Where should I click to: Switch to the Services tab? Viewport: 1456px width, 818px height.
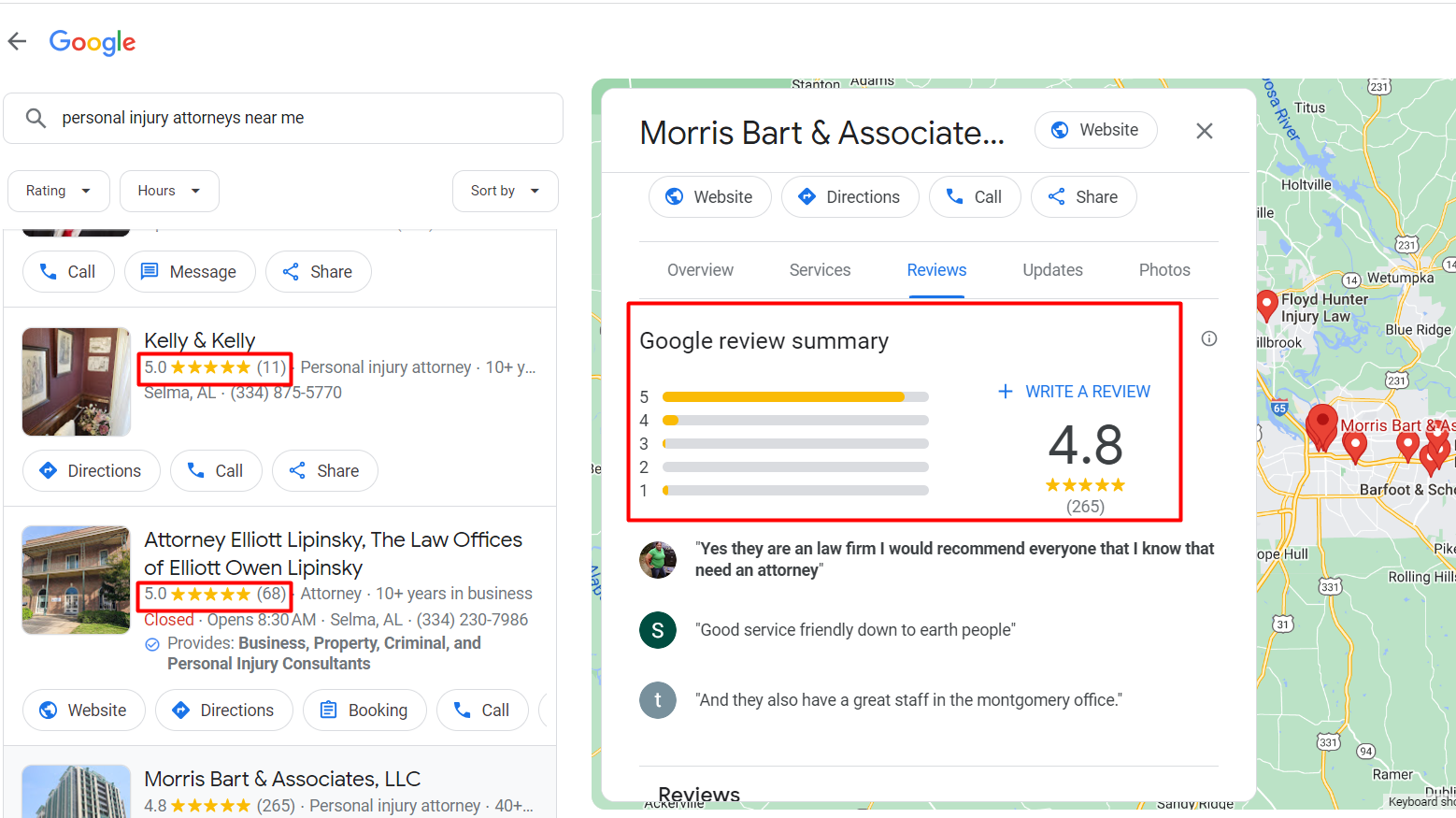(x=820, y=270)
